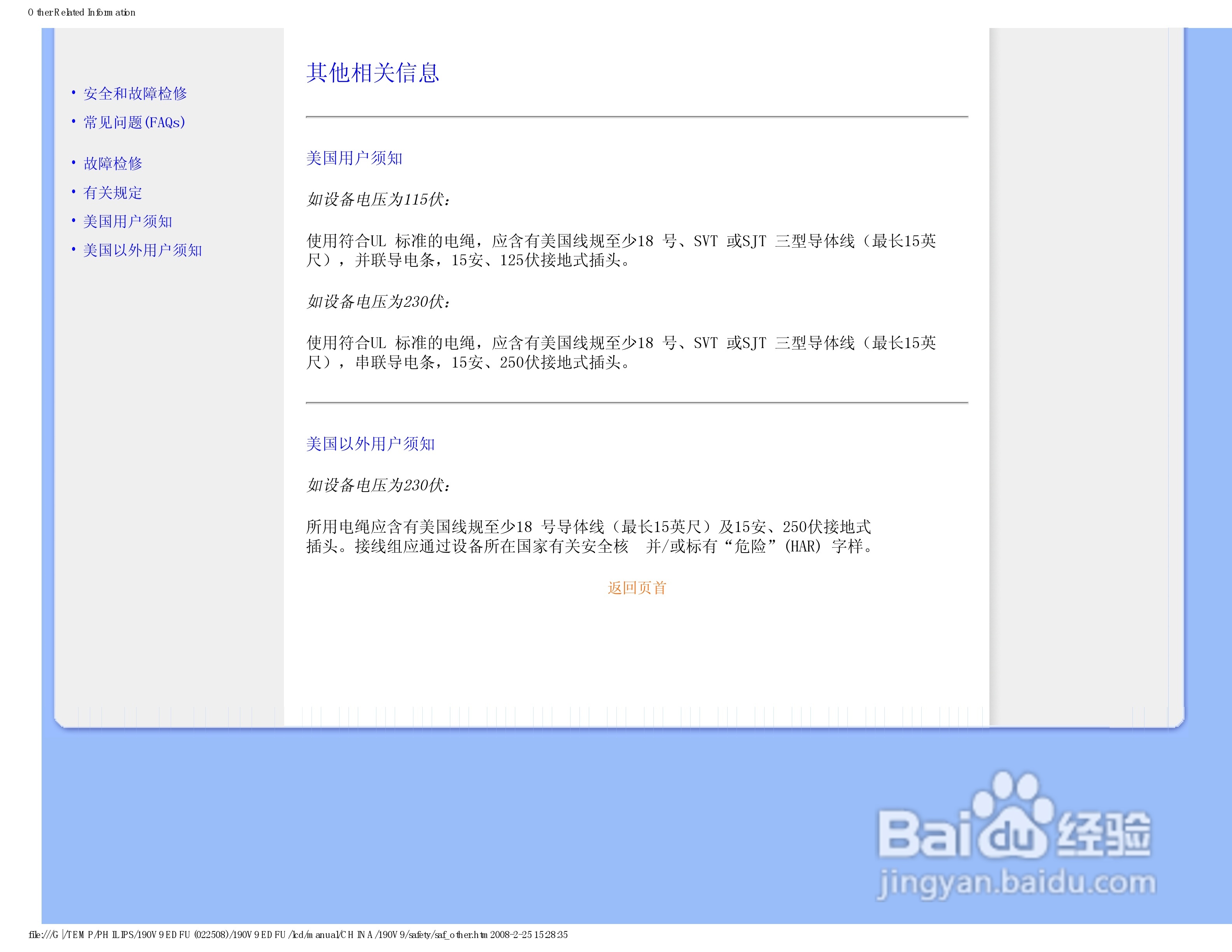Open the 安全和故障检修 link
Viewport: 1232px width, 952px height.
pos(135,94)
